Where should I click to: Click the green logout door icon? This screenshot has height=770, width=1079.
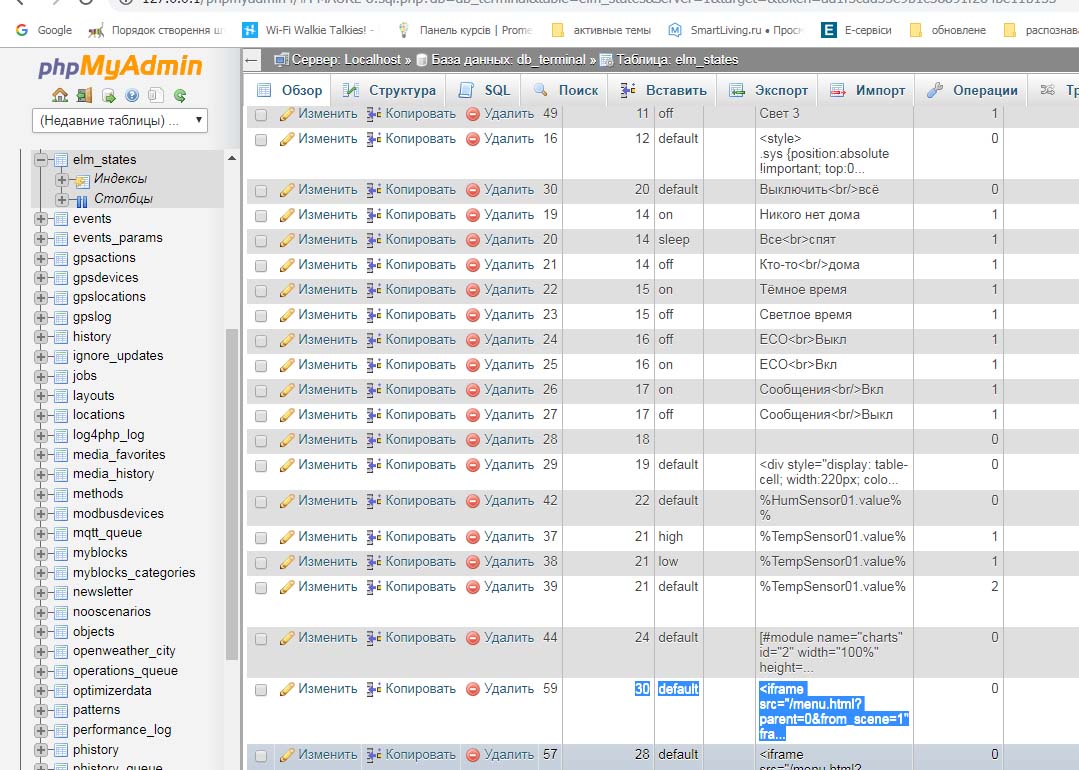[x=84, y=96]
